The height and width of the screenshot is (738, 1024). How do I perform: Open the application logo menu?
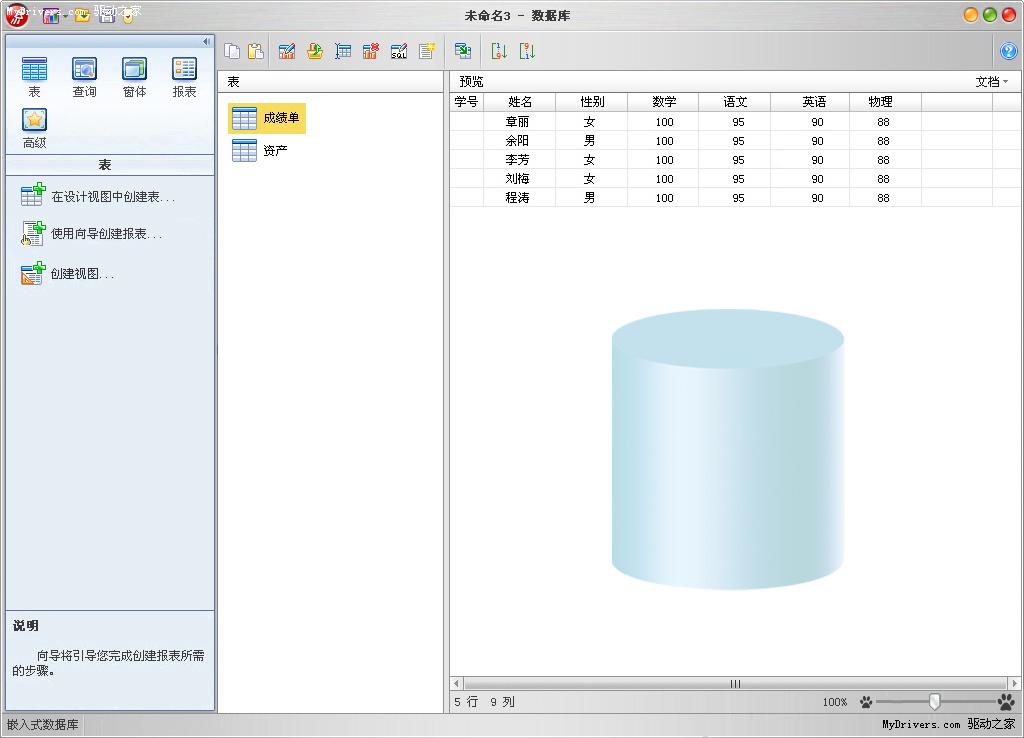17,15
